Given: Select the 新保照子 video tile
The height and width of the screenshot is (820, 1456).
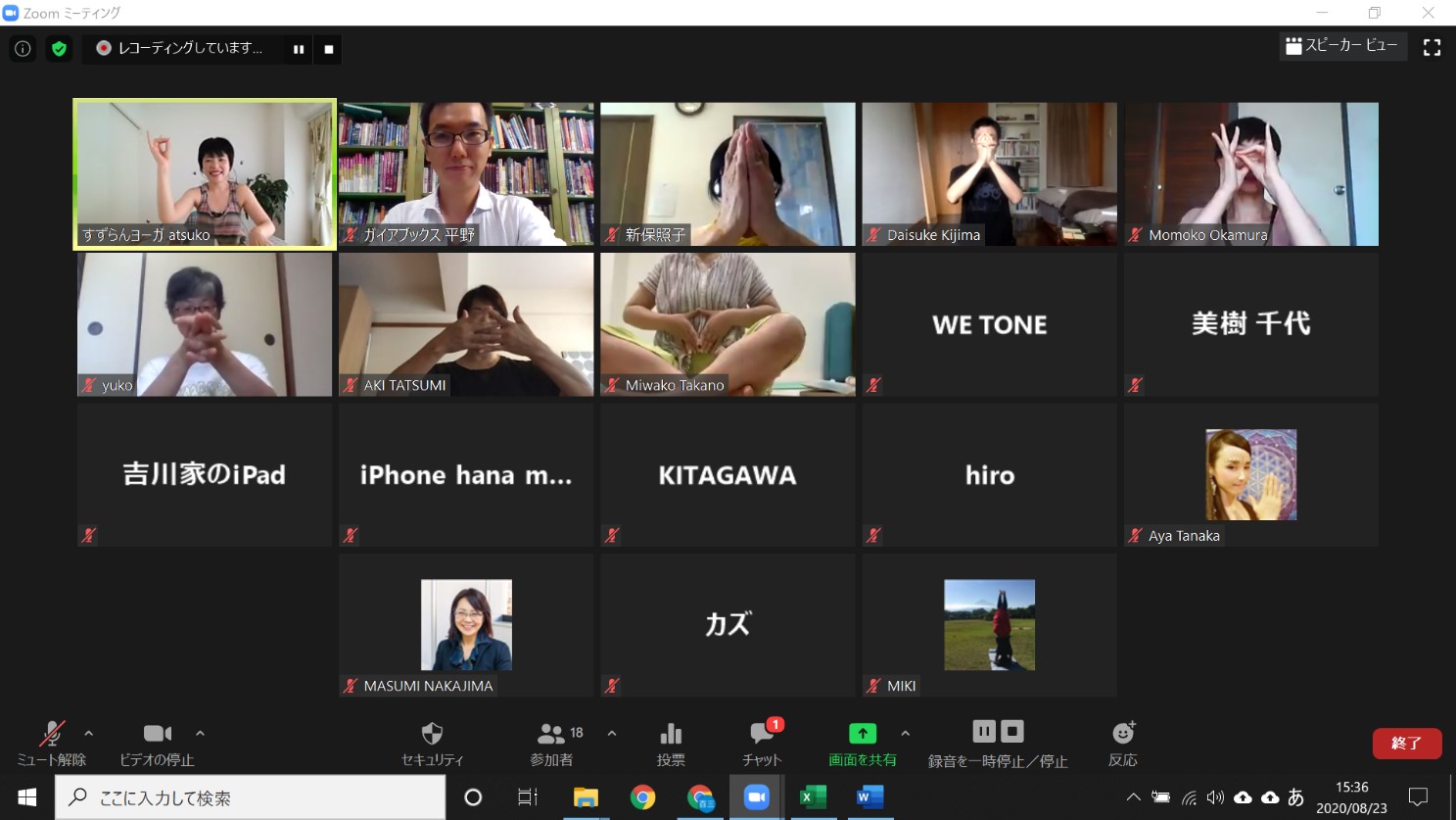Looking at the screenshot, I should point(728,174).
